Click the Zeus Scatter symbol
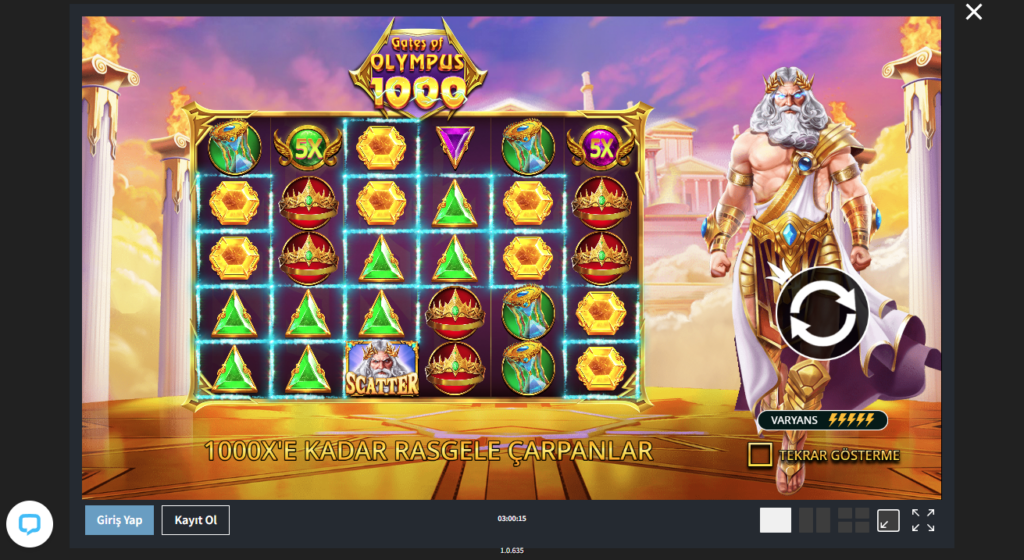This screenshot has width=1024, height=560. pos(381,369)
